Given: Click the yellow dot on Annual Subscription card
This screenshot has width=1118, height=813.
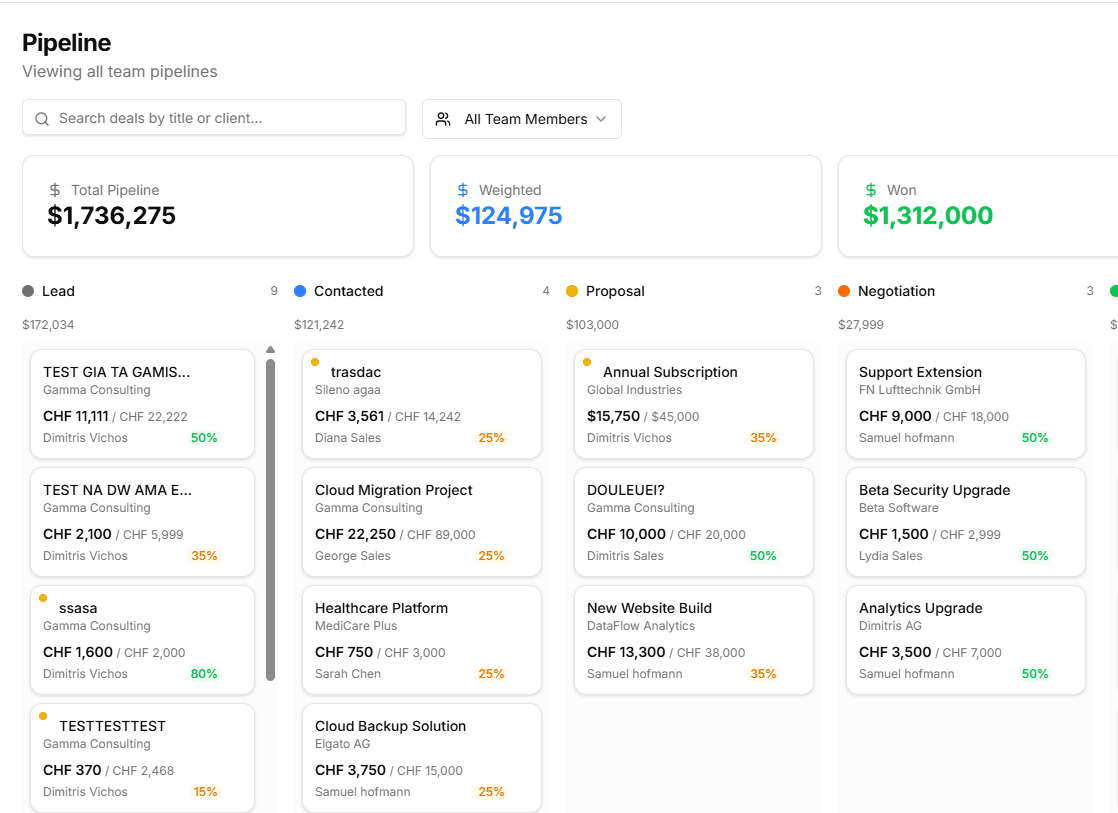Looking at the screenshot, I should pyautogui.click(x=587, y=362).
